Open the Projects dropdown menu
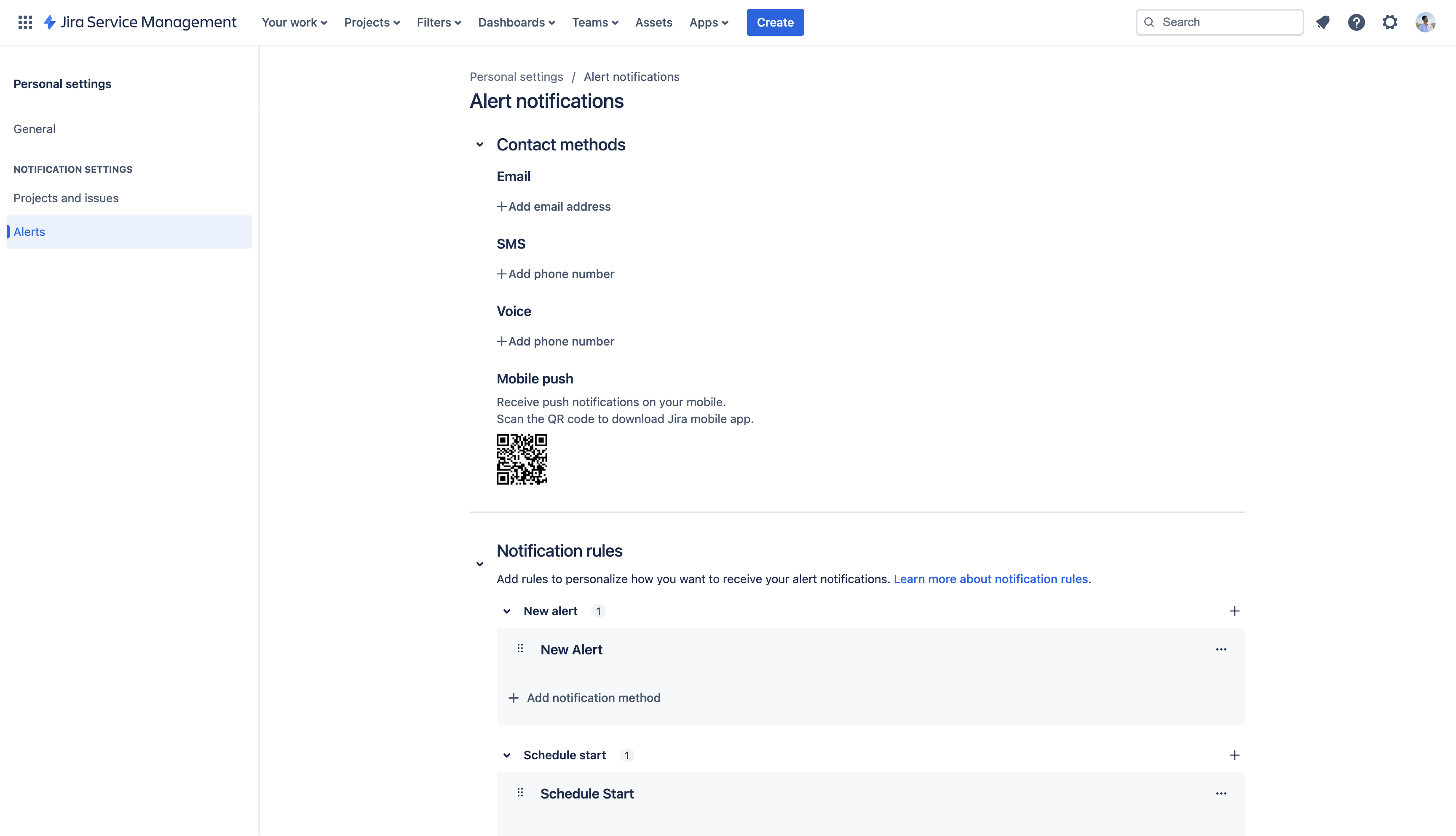This screenshot has width=1456, height=836. tap(372, 22)
